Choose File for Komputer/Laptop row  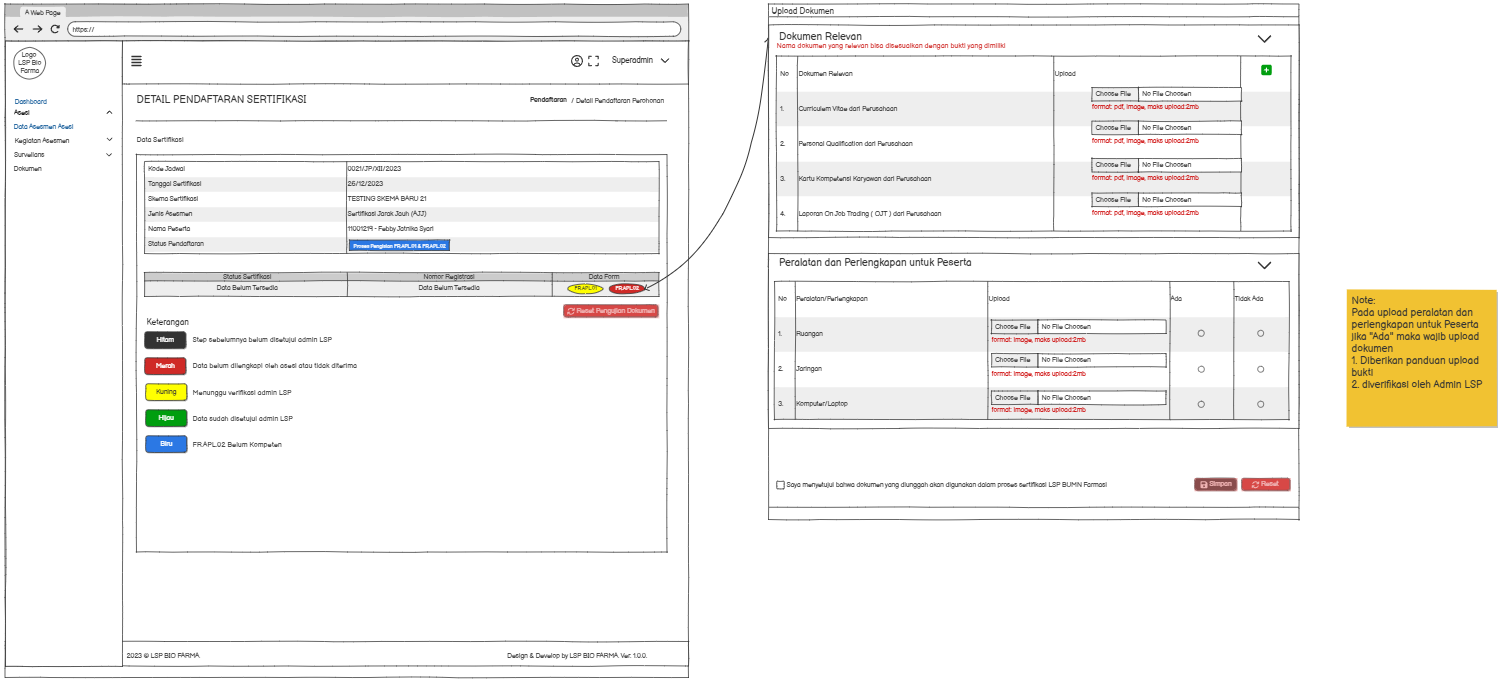[1013, 398]
